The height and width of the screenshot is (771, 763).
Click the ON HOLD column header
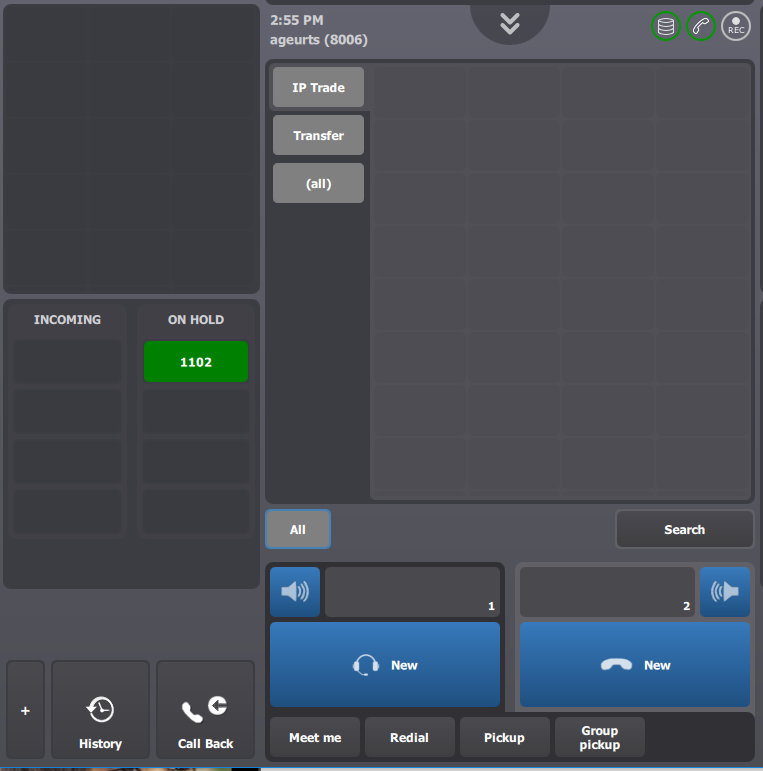click(196, 320)
